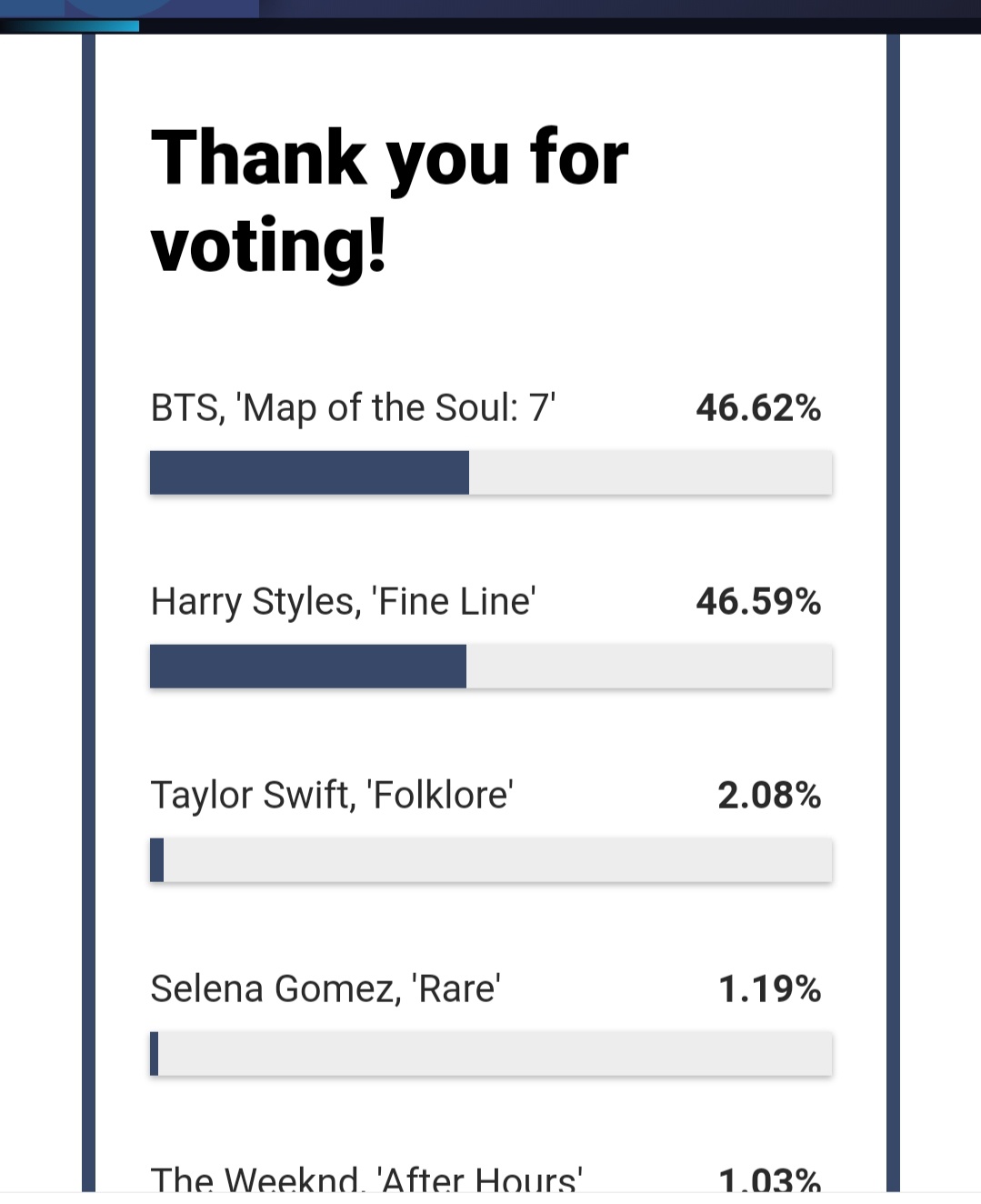Image resolution: width=981 pixels, height=1204 pixels.
Task: Click the 46.62% result value
Action: click(758, 408)
